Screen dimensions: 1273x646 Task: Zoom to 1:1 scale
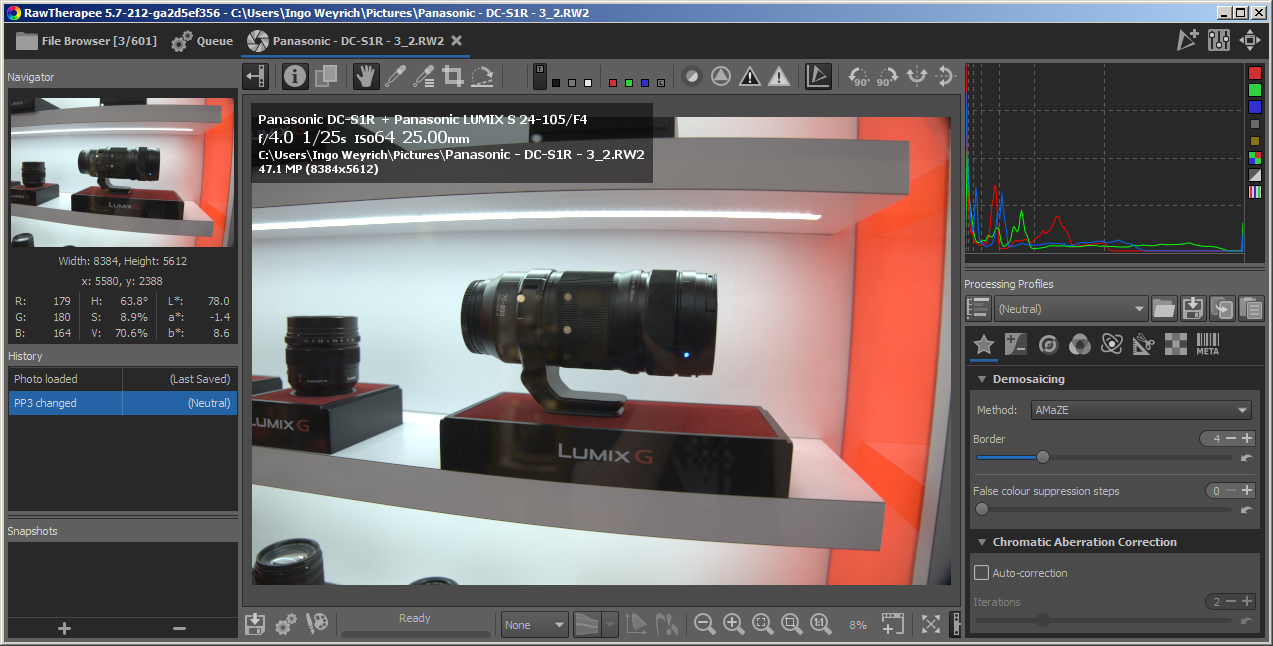point(820,624)
